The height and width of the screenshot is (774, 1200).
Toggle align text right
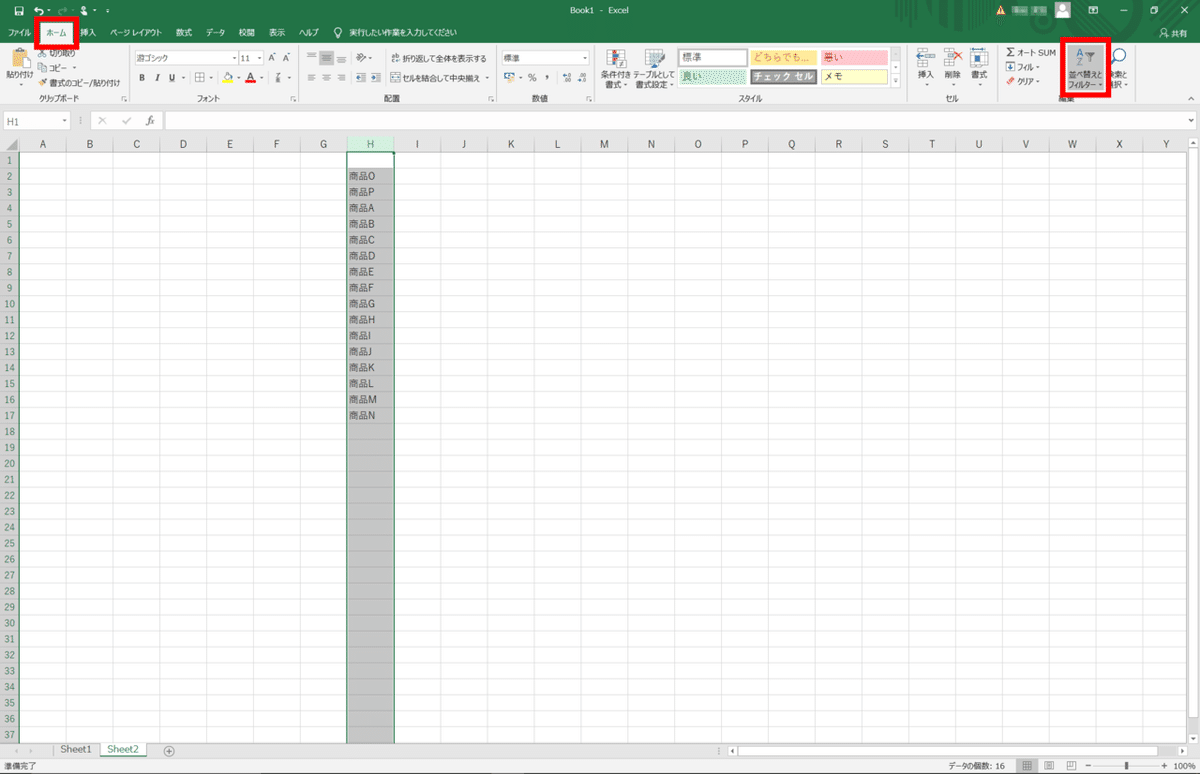(x=339, y=77)
